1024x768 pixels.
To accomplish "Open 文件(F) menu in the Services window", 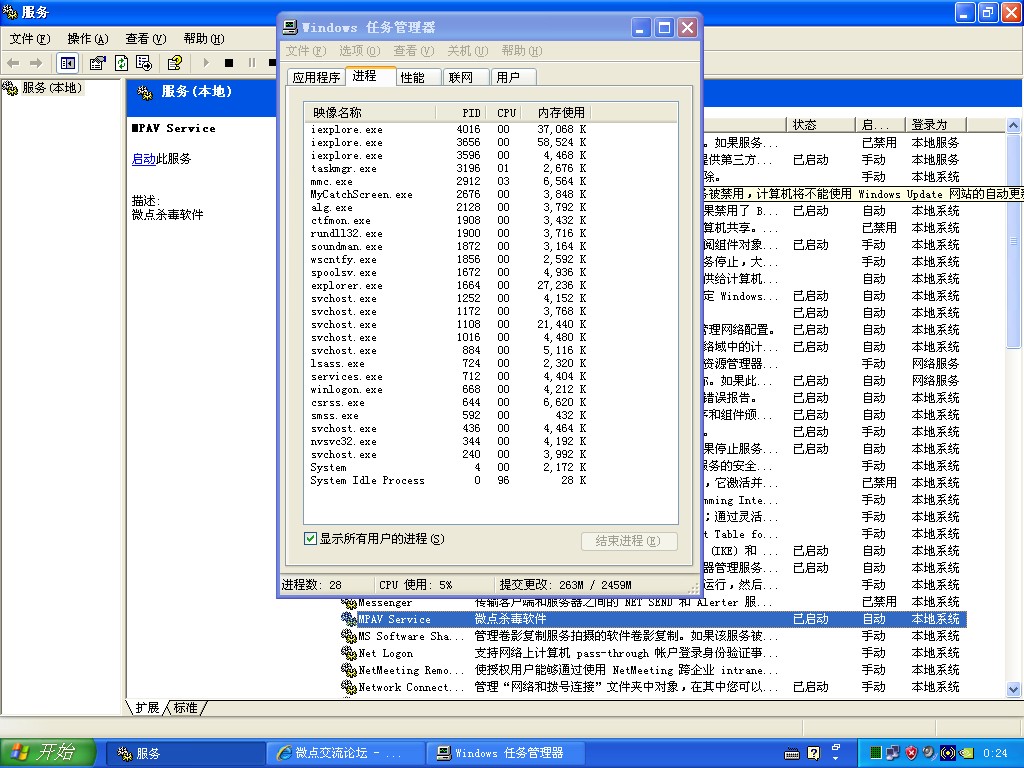I will 29,39.
